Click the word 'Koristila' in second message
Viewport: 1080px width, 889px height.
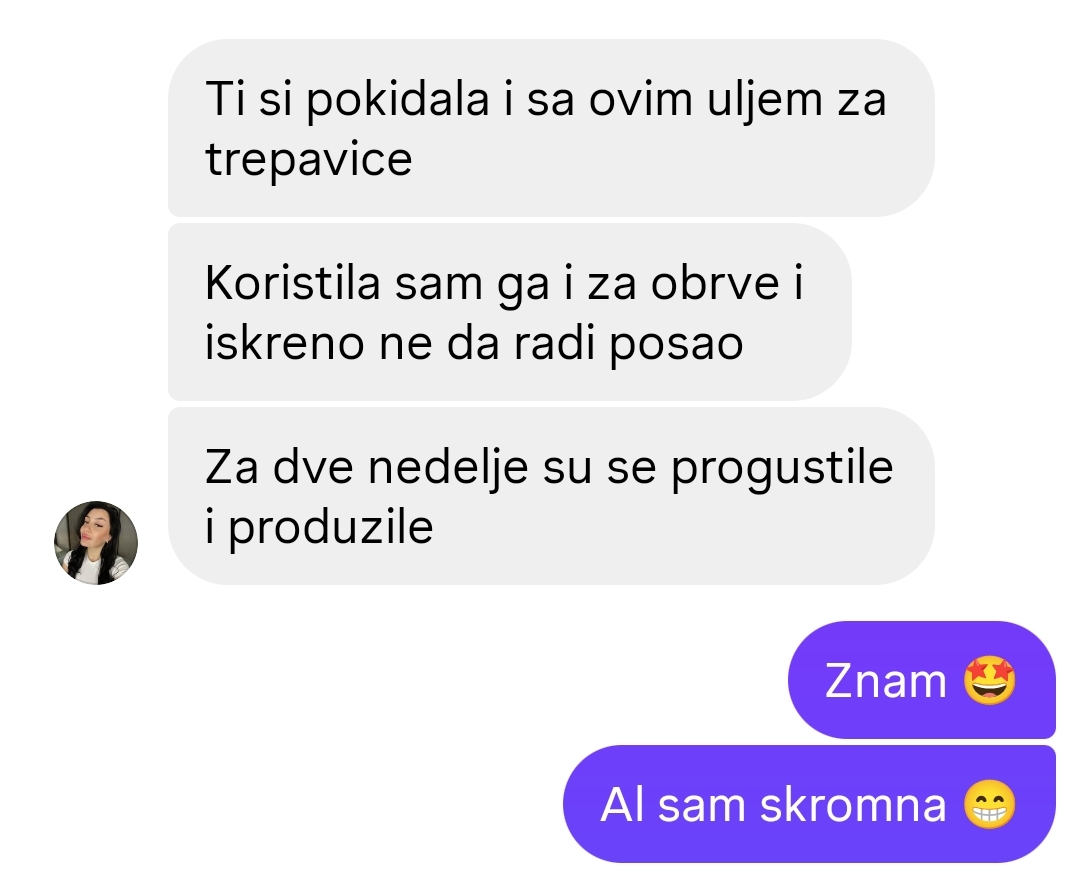coord(292,283)
